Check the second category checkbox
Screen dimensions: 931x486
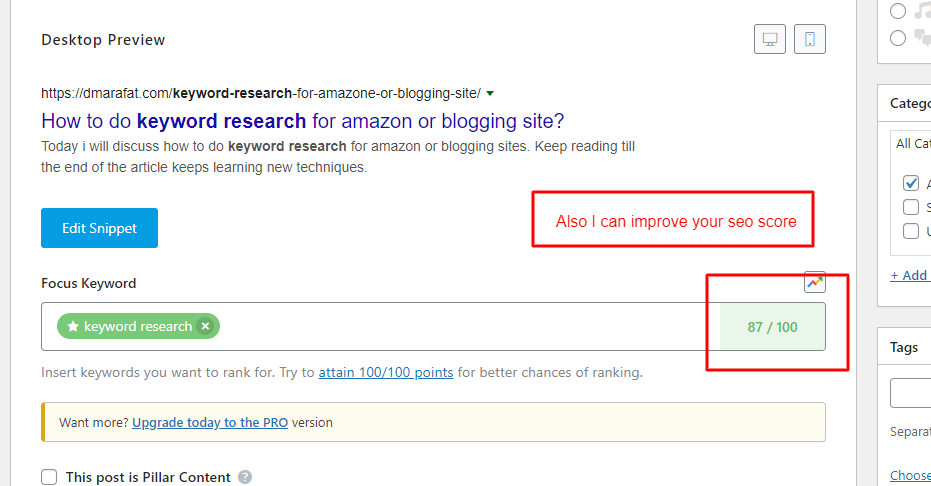(x=911, y=207)
